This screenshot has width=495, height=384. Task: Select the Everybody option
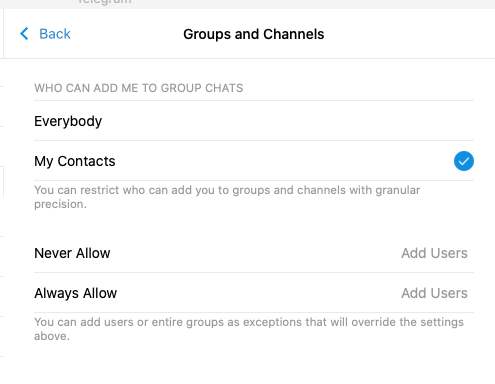pyautogui.click(x=254, y=121)
